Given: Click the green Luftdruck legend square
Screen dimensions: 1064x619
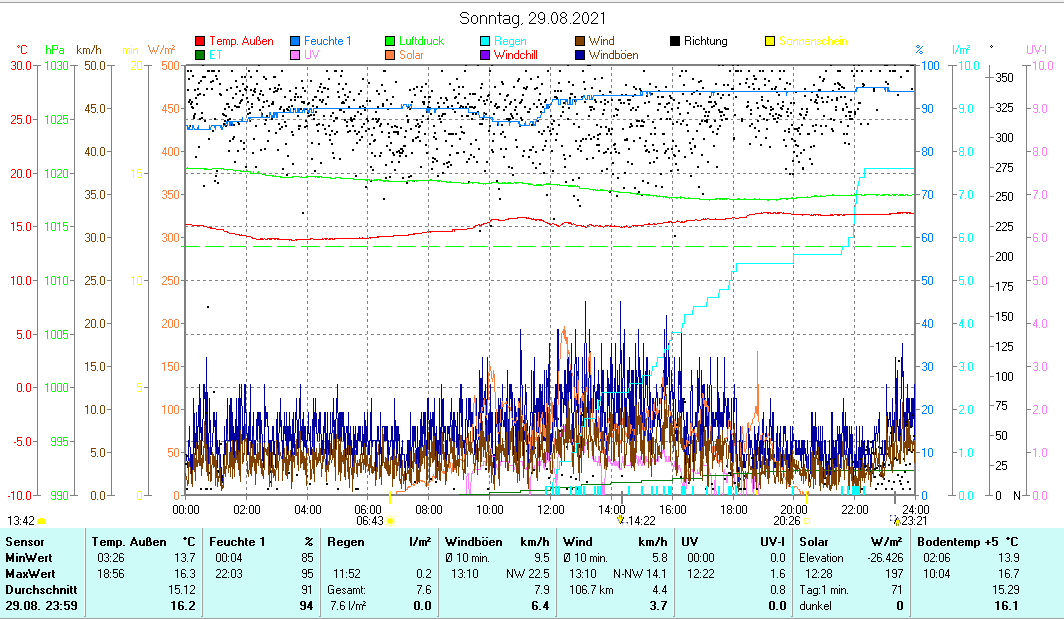Looking at the screenshot, I should pyautogui.click(x=390, y=42).
